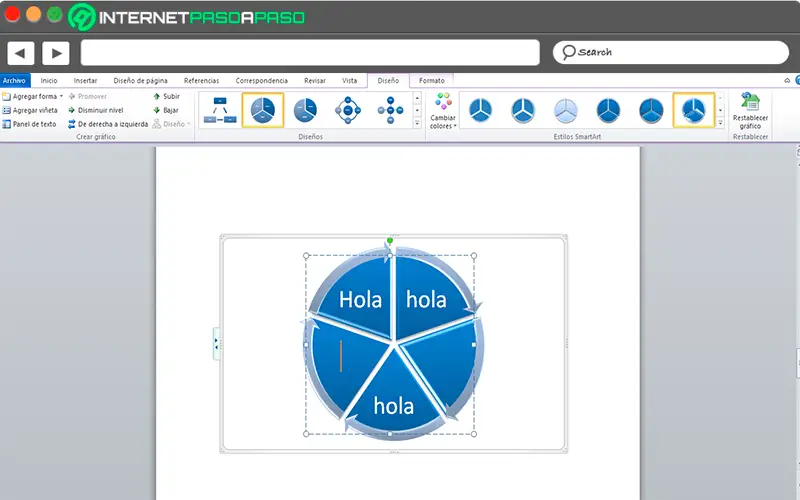Switch to the Inicio tab

click(49, 81)
